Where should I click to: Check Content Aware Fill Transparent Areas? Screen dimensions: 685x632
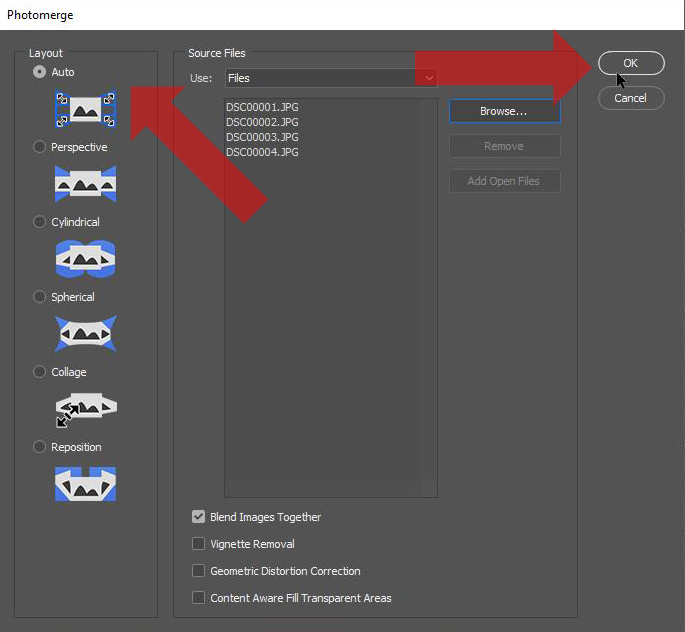point(199,598)
